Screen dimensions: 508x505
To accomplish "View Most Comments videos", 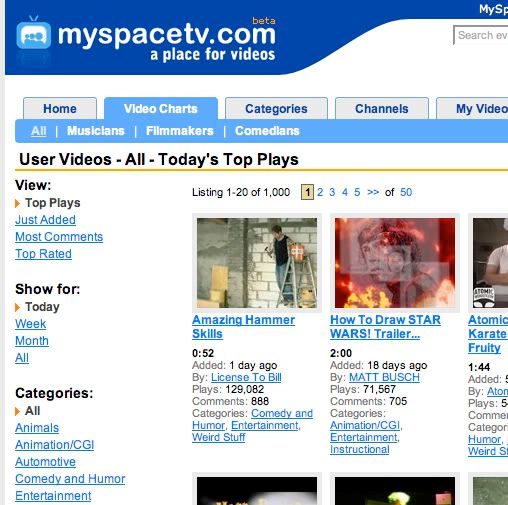I will click(59, 237).
